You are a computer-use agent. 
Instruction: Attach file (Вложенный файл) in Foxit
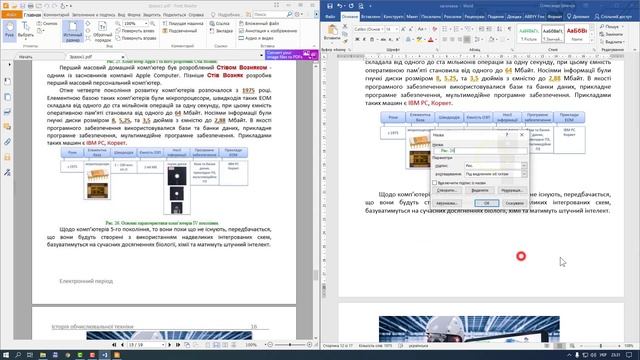click(x=259, y=24)
